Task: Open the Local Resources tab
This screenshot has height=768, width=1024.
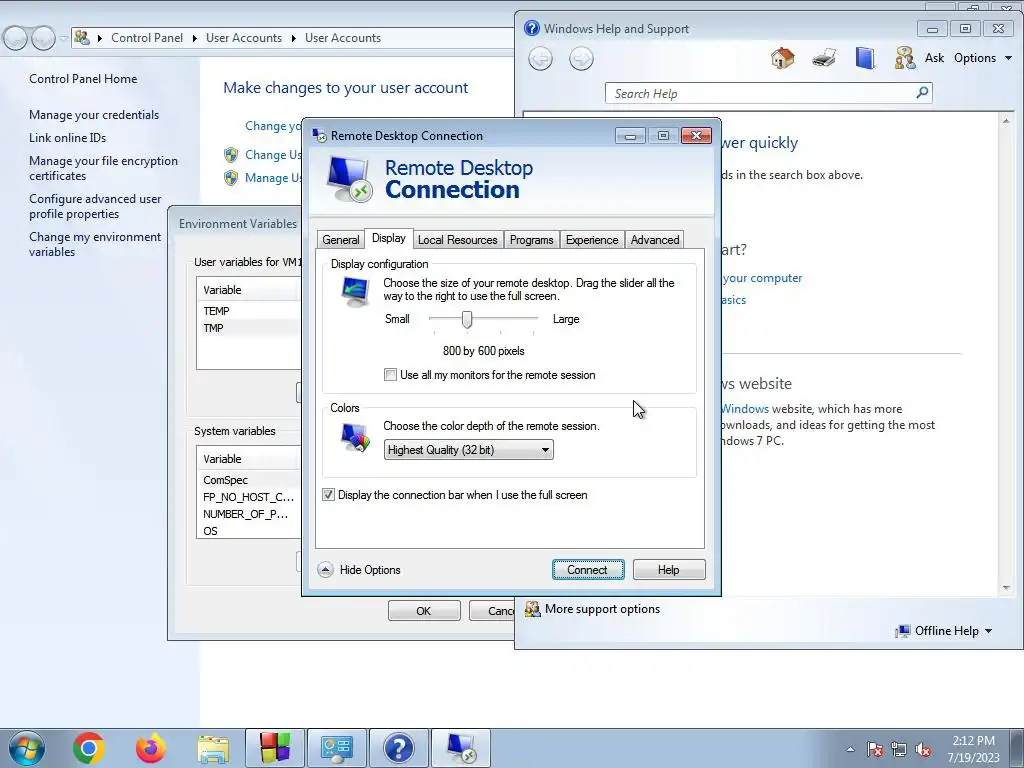Action: click(x=457, y=240)
